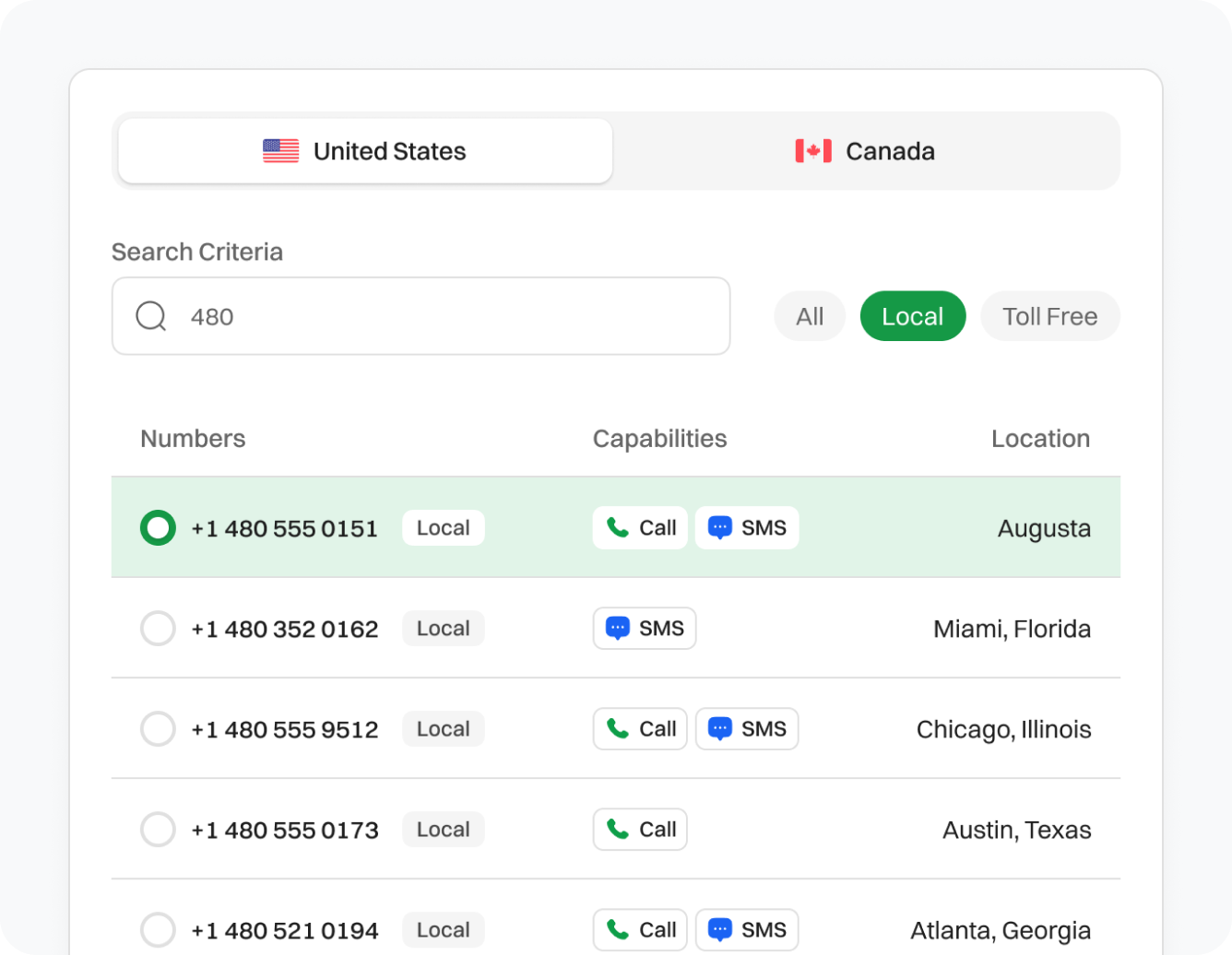
Task: Click green phone Call icon in Augusta row
Action: pyautogui.click(x=617, y=527)
